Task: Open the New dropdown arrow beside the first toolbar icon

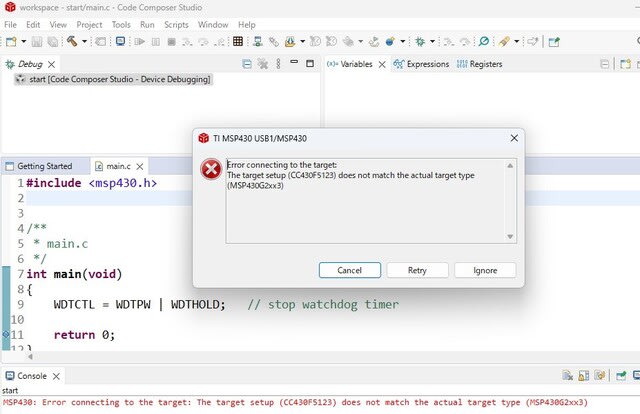Action: click(x=24, y=42)
